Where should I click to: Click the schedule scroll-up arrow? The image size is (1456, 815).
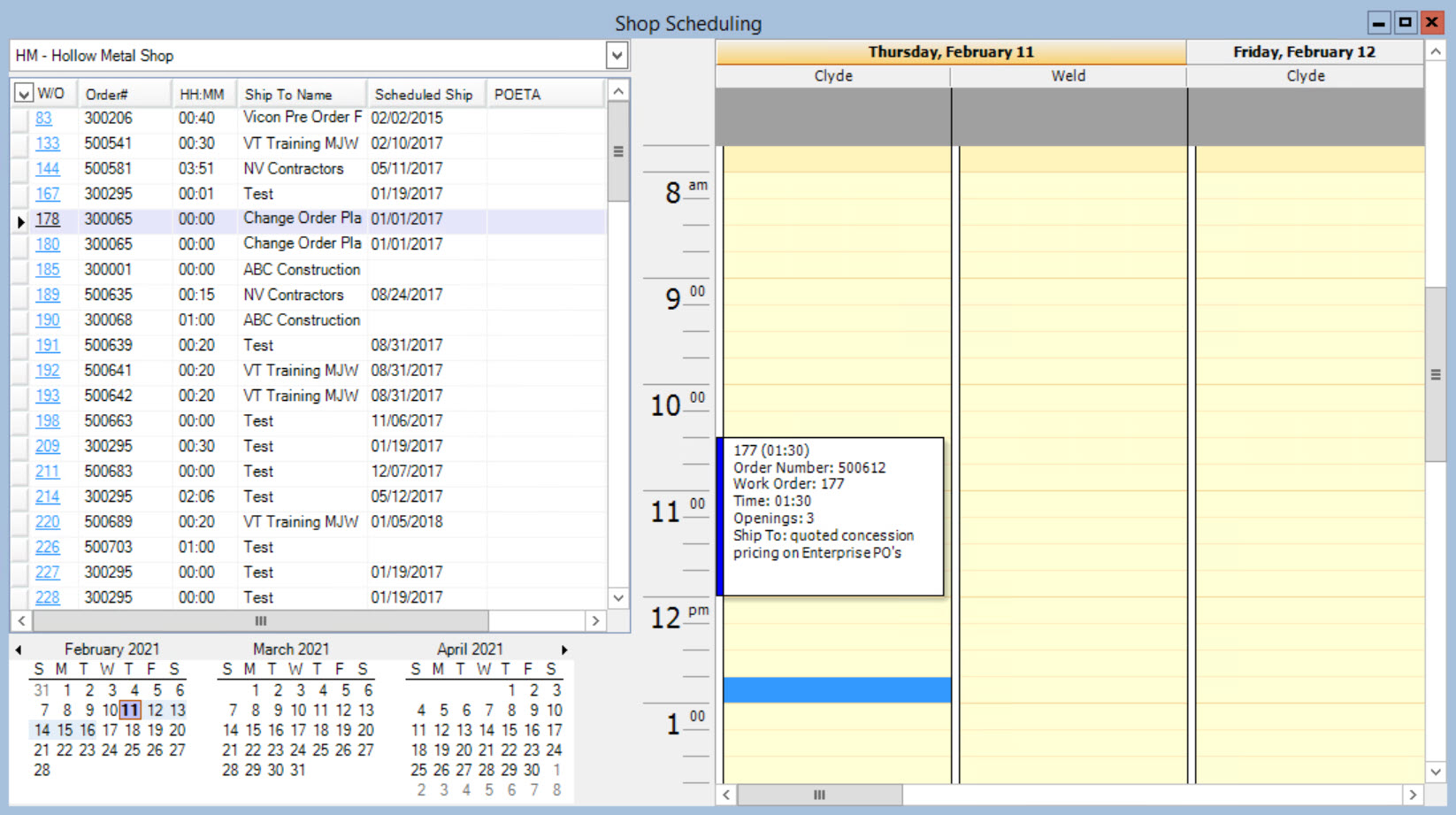(x=1435, y=52)
